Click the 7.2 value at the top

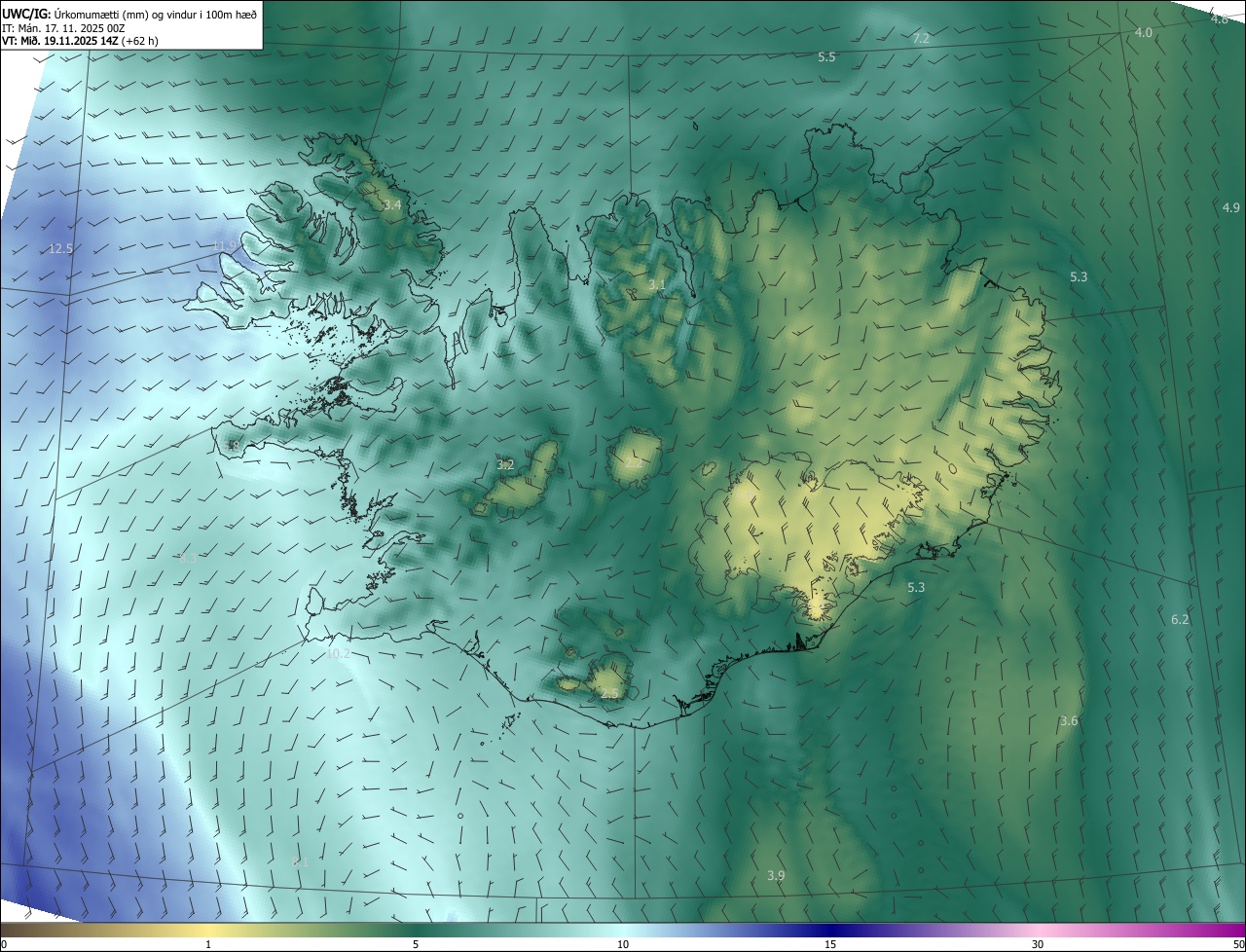click(x=921, y=39)
